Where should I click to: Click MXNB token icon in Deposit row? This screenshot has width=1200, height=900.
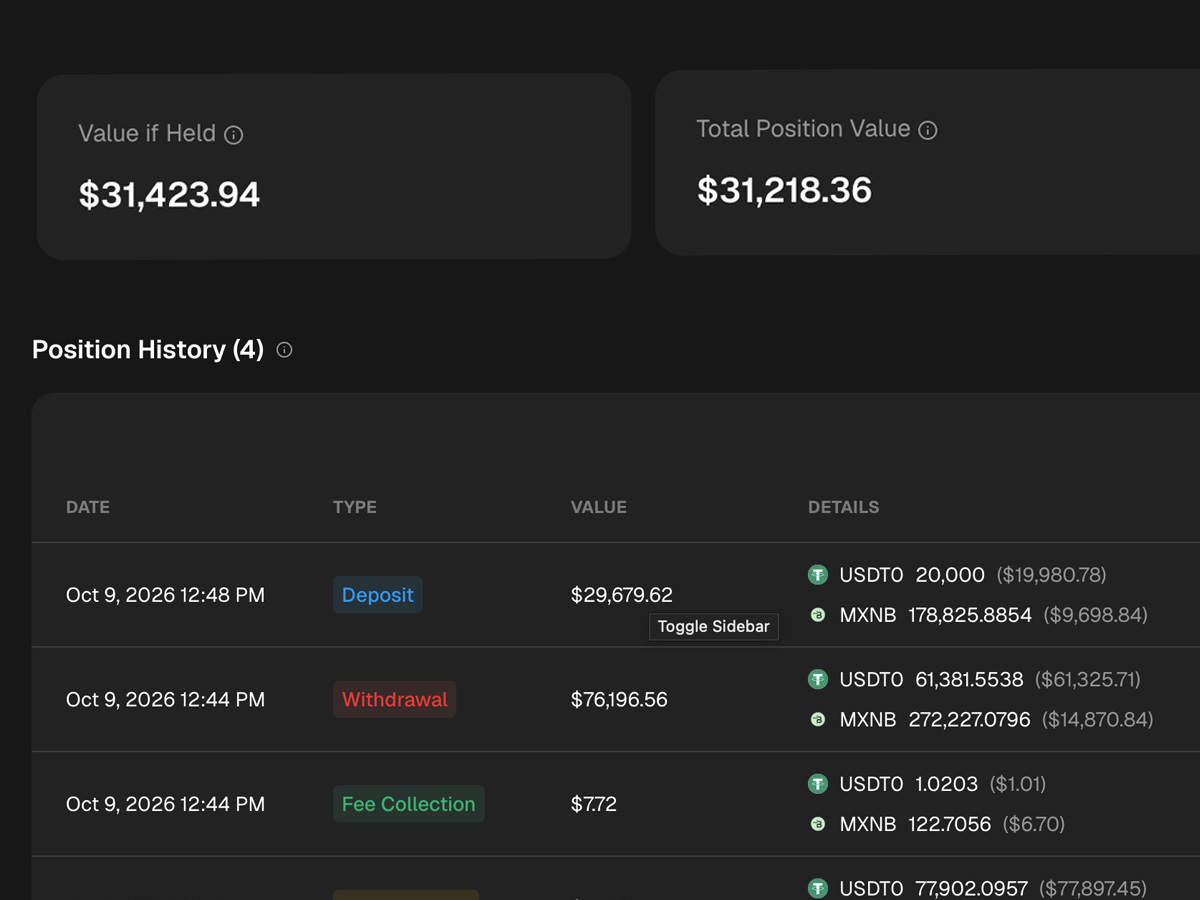[818, 615]
